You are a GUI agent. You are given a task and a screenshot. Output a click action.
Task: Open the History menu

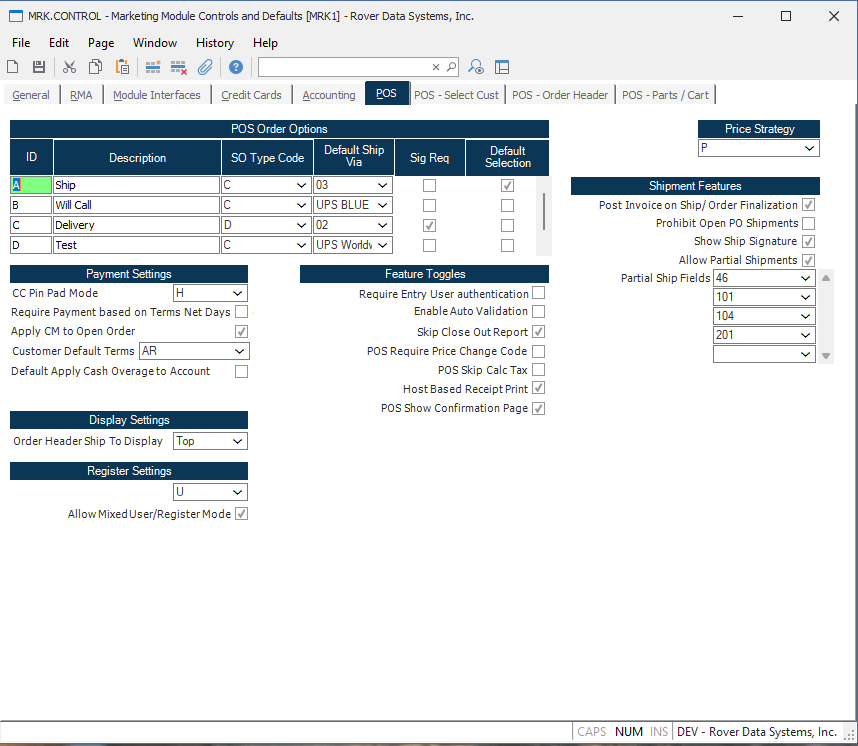(215, 43)
